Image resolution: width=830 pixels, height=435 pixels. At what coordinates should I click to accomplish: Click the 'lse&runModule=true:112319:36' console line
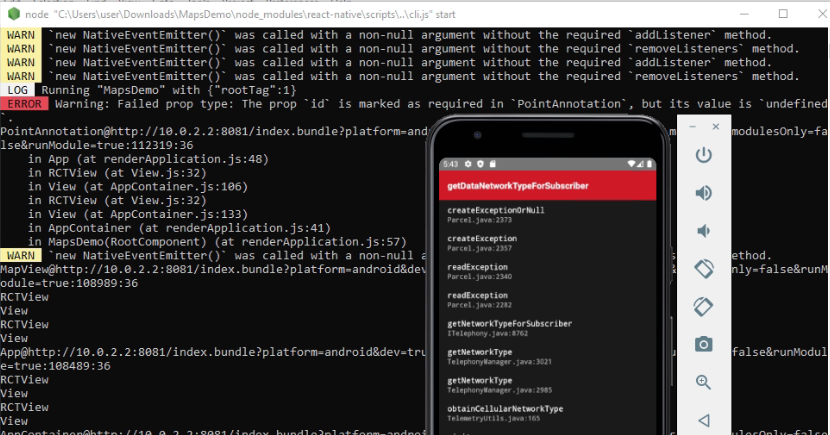coord(97,145)
